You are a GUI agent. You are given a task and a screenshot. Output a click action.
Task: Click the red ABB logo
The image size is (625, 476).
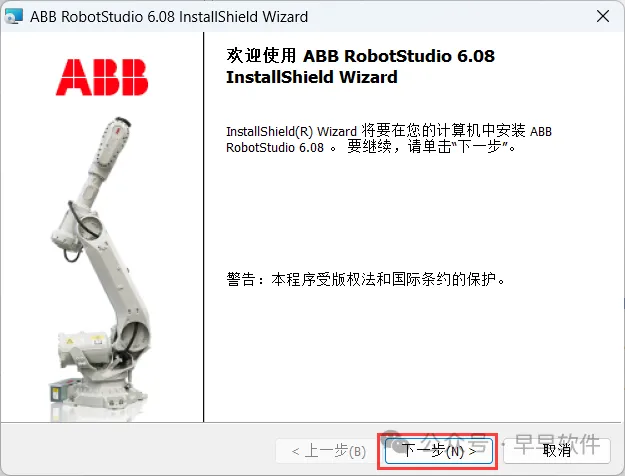pyautogui.click(x=102, y=77)
